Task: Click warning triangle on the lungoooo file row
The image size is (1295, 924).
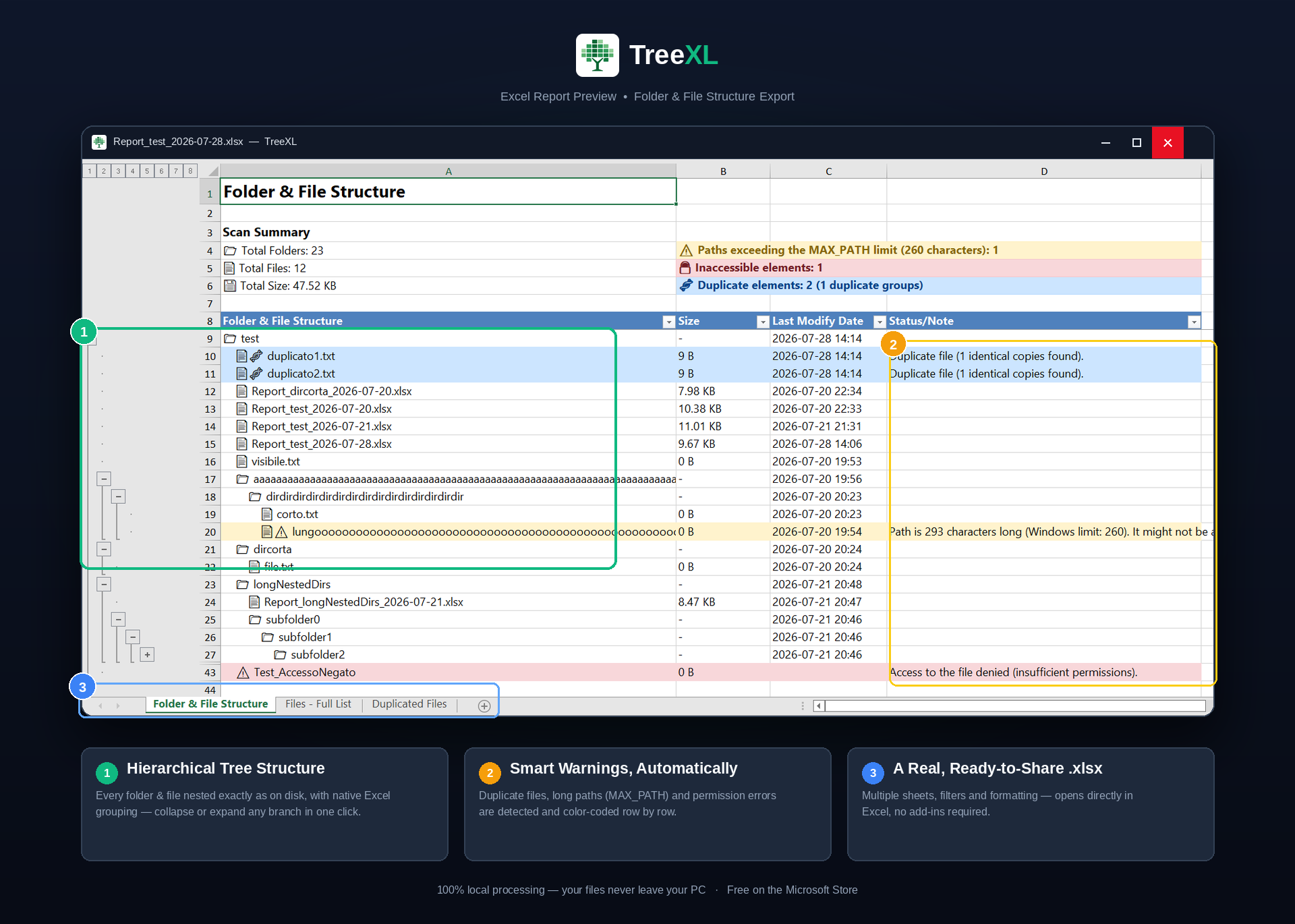Action: pyautogui.click(x=282, y=532)
